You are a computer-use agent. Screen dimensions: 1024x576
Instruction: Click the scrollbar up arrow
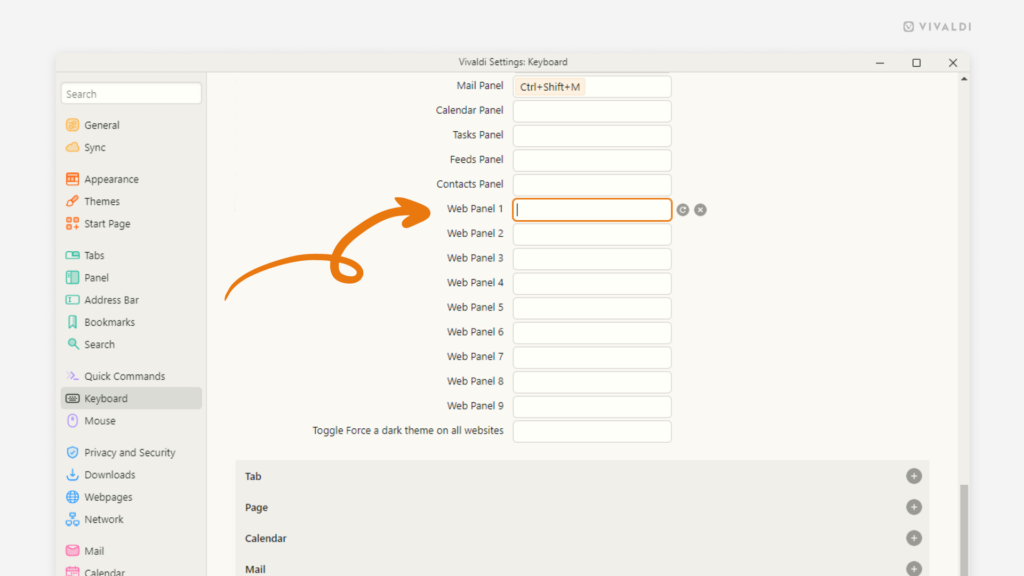pos(964,79)
